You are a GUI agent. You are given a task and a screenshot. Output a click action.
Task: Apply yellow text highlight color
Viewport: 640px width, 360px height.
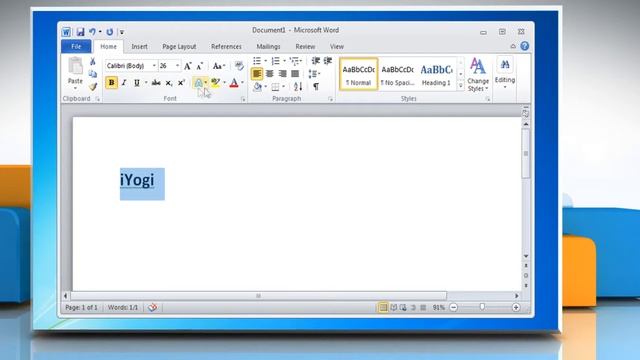pos(216,83)
